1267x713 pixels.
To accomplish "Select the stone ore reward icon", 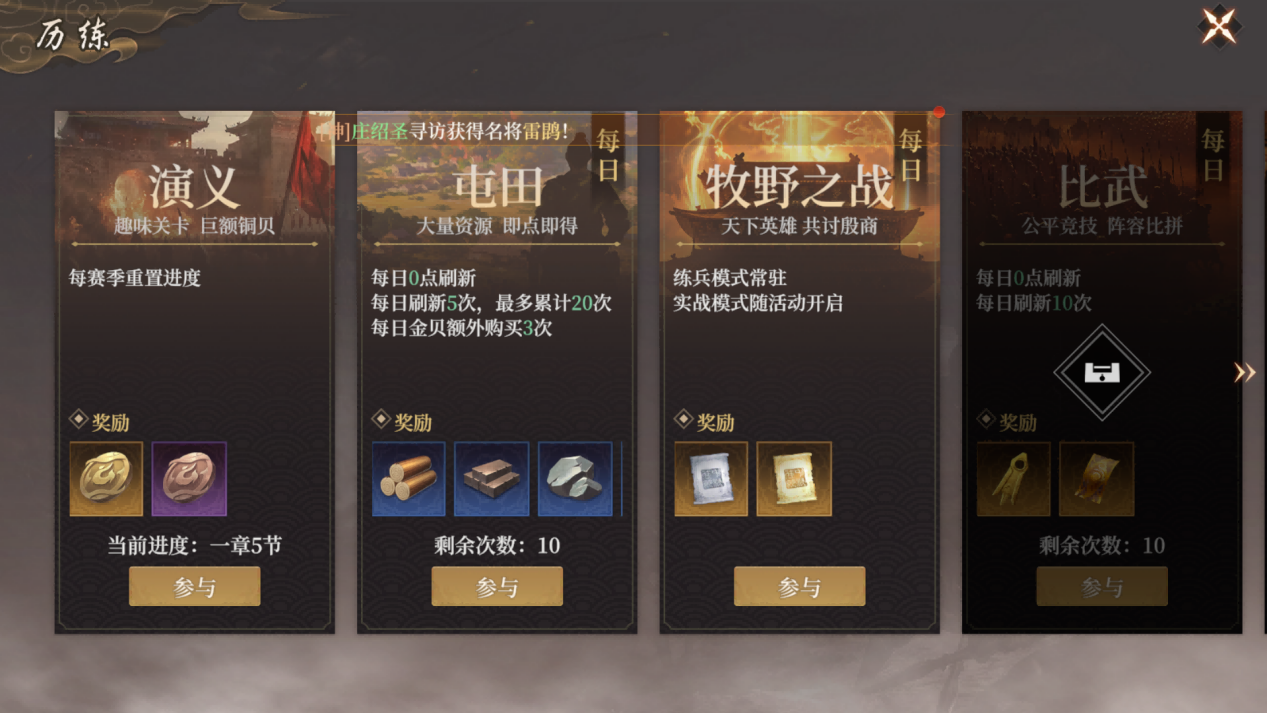I will tap(575, 479).
